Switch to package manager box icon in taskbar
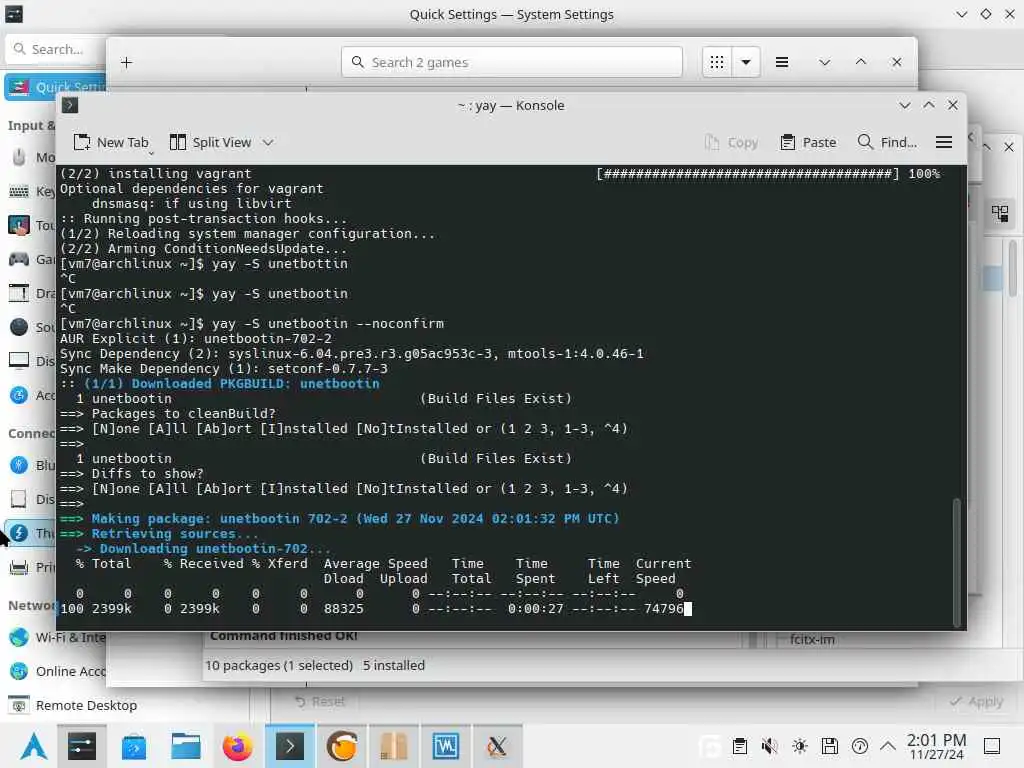 (x=393, y=746)
